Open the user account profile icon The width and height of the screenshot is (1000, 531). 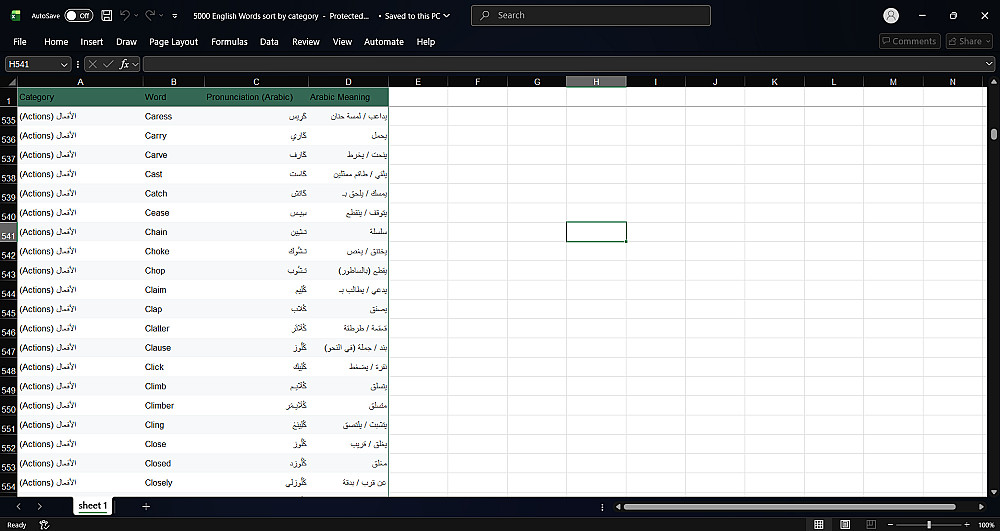[x=891, y=16]
